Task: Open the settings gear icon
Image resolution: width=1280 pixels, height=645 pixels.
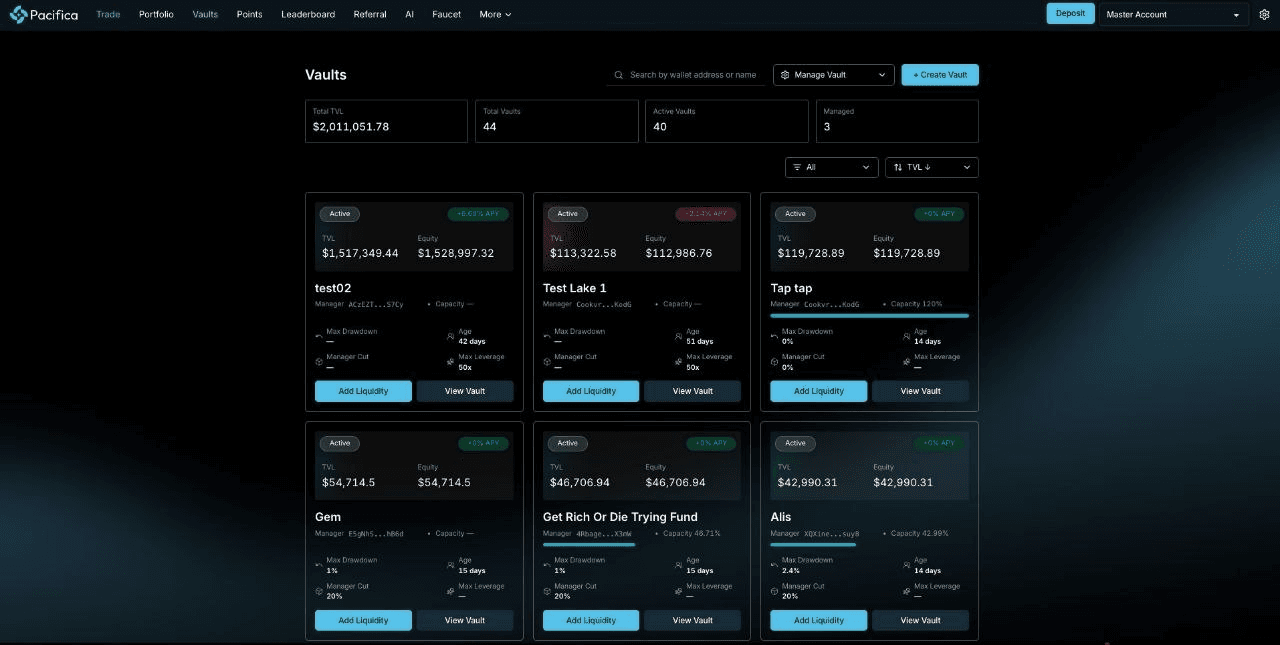Action: 1264,15
